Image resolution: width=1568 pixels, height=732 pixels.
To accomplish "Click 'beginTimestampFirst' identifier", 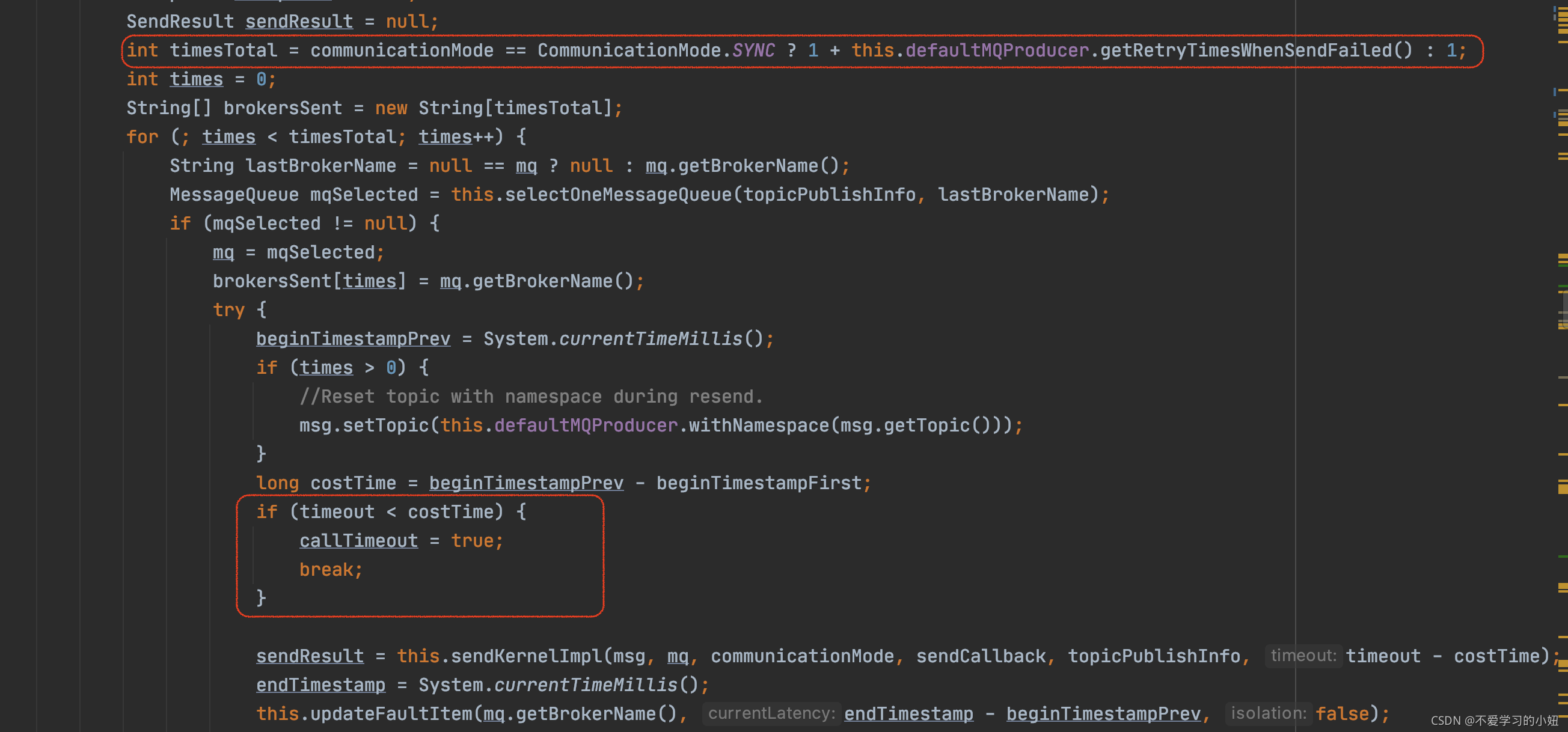I will (758, 483).
